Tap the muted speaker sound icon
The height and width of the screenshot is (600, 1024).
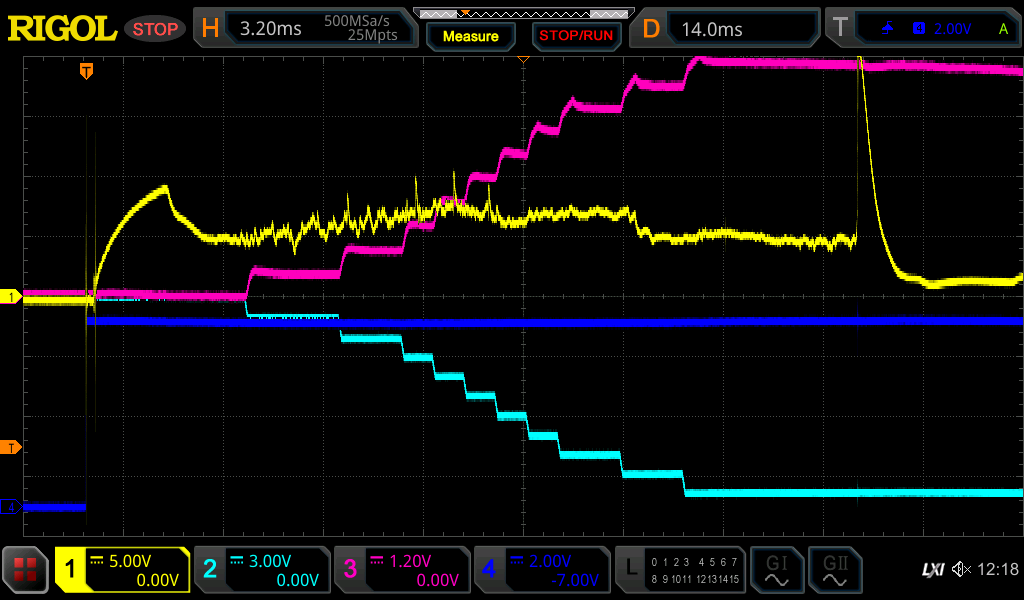(962, 570)
